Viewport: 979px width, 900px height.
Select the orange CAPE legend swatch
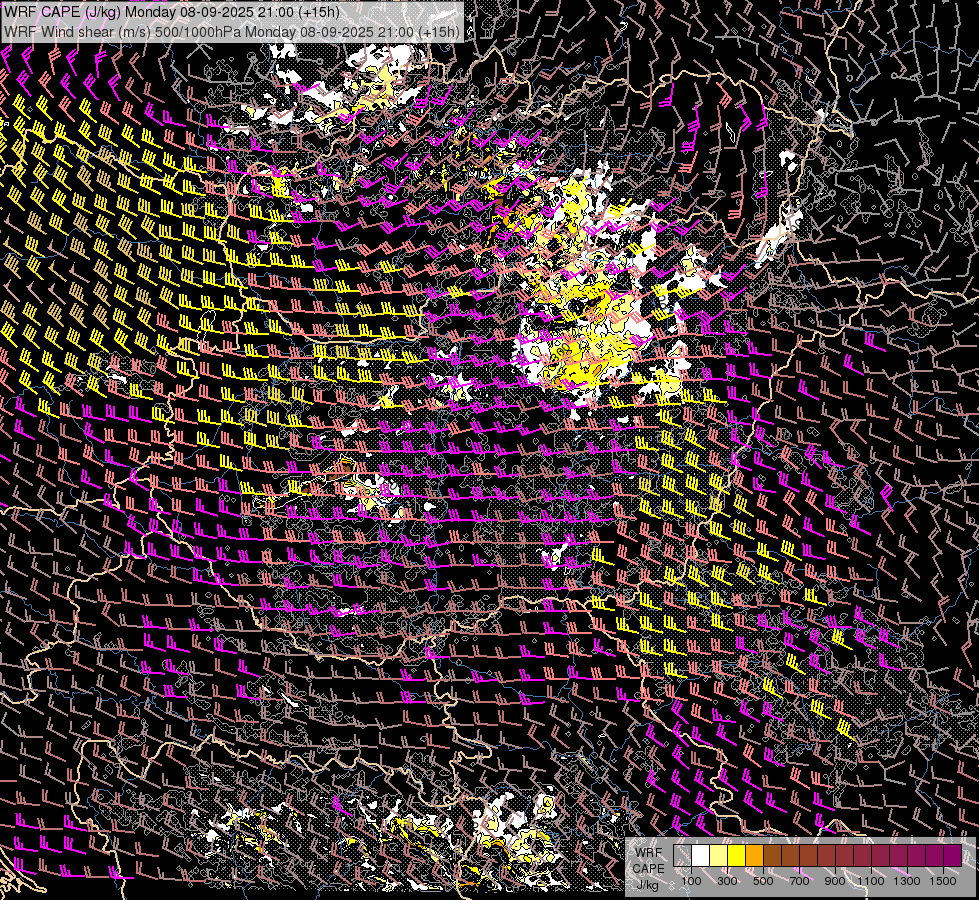(x=754, y=855)
